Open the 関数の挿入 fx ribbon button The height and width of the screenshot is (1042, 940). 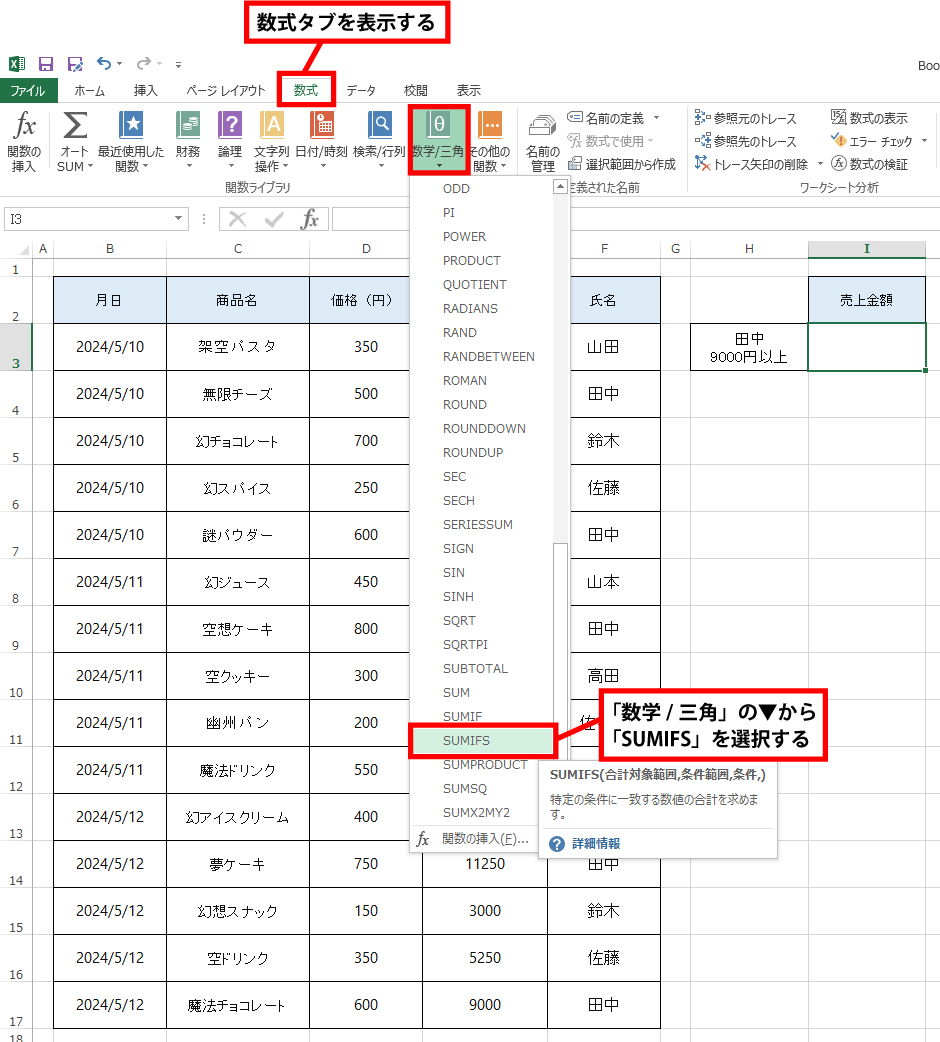24,142
